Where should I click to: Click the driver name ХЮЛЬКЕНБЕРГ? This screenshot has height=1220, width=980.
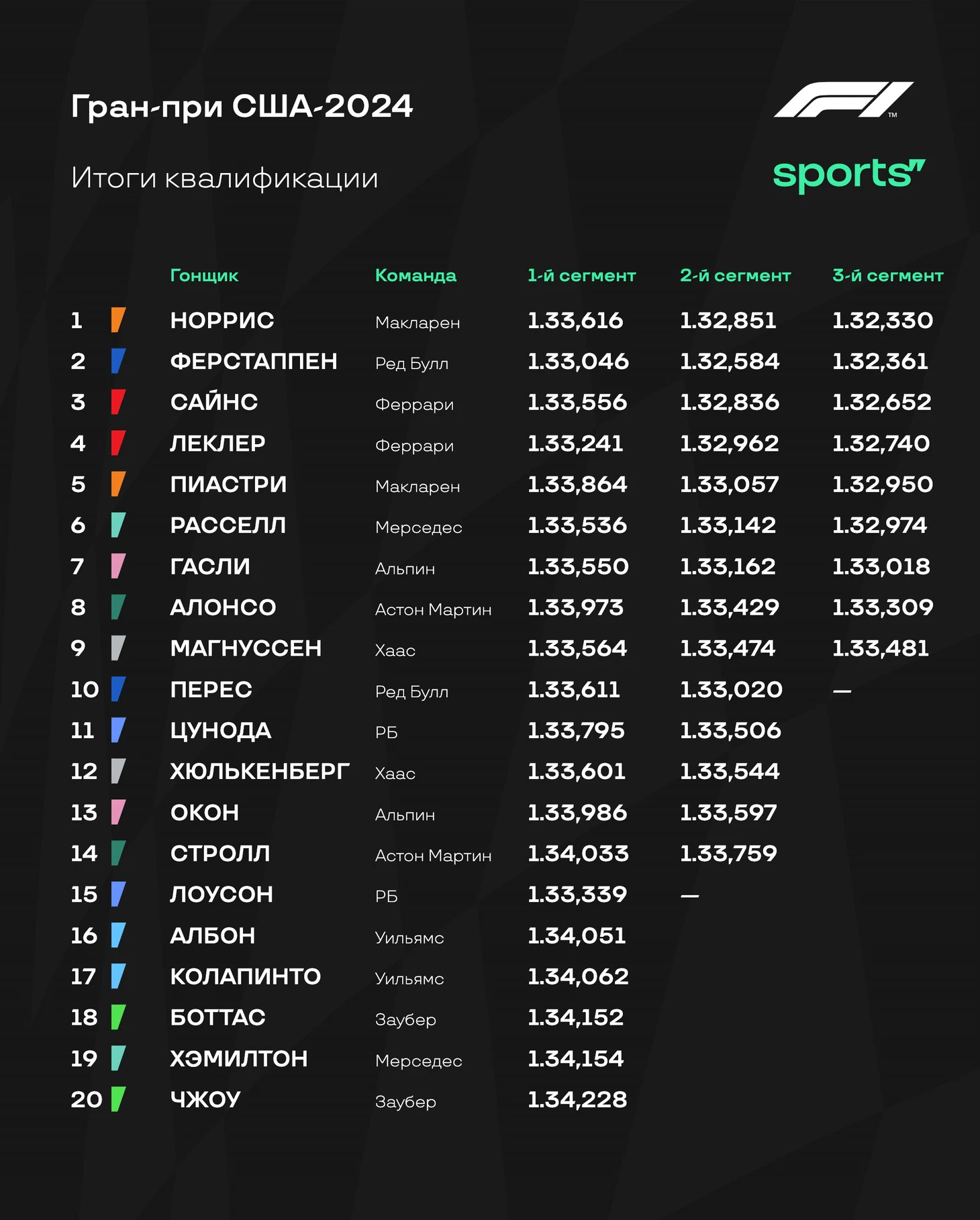click(x=260, y=772)
